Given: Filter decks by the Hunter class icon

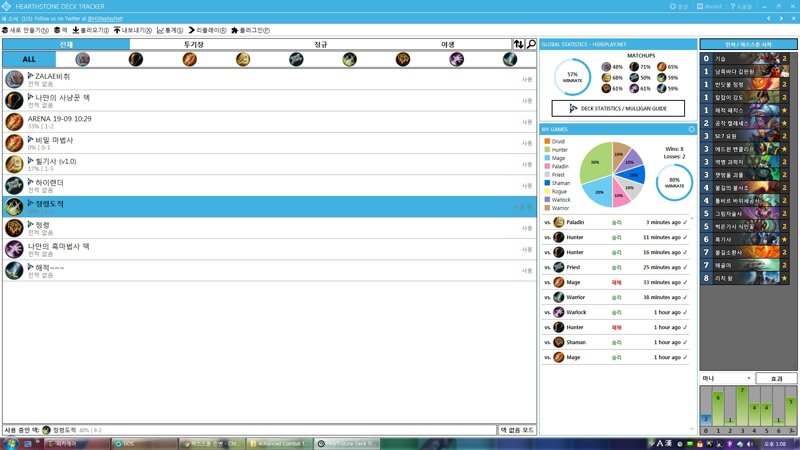Looking at the screenshot, I should point(136,59).
